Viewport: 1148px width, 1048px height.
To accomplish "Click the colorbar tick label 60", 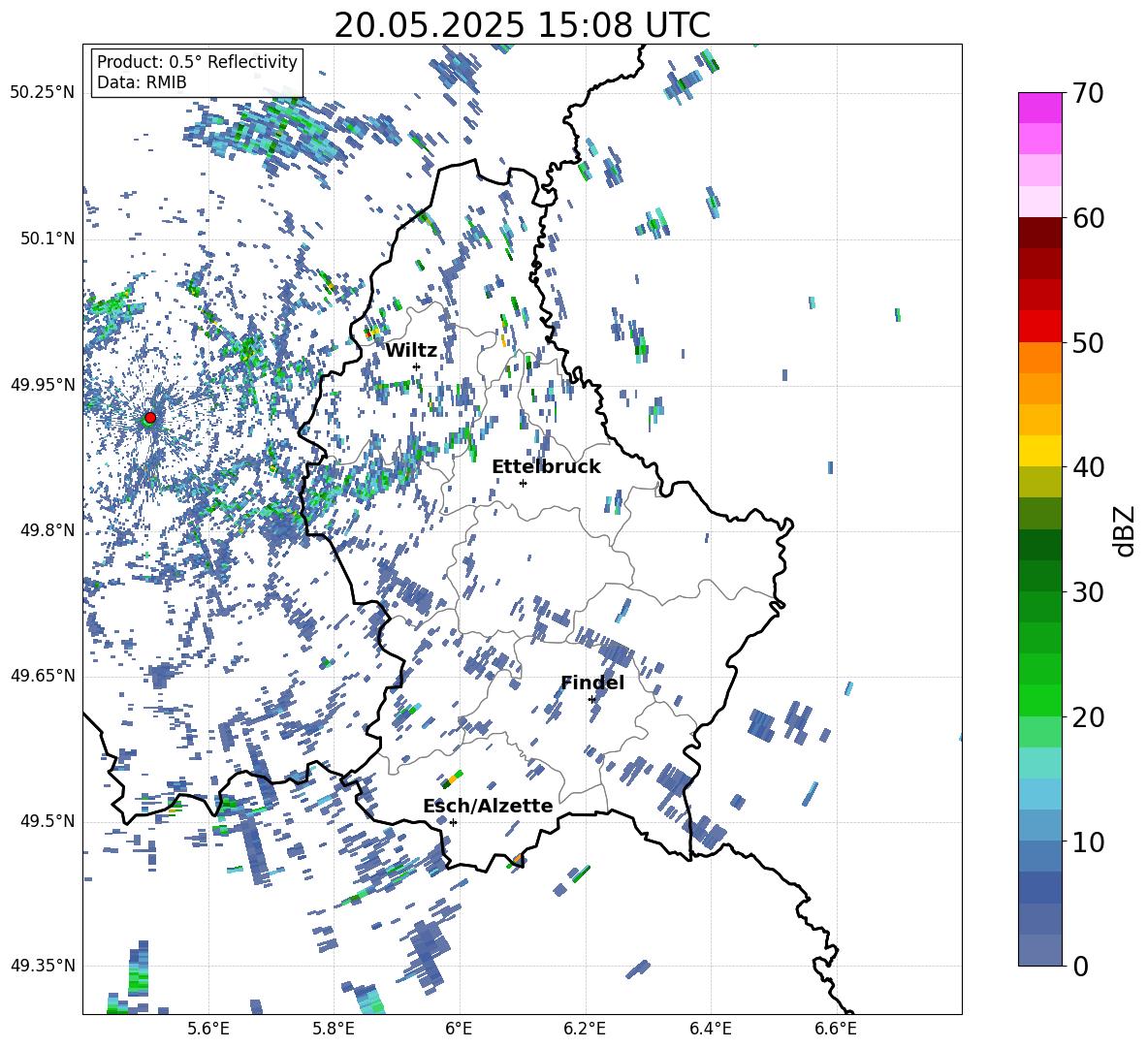I will tap(1089, 218).
